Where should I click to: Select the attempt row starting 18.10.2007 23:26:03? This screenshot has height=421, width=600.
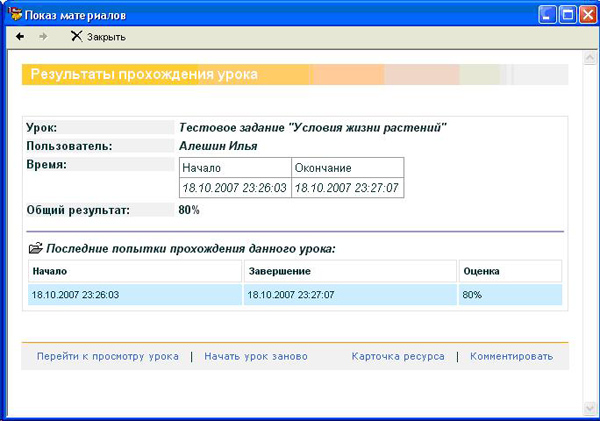[x=295, y=295]
